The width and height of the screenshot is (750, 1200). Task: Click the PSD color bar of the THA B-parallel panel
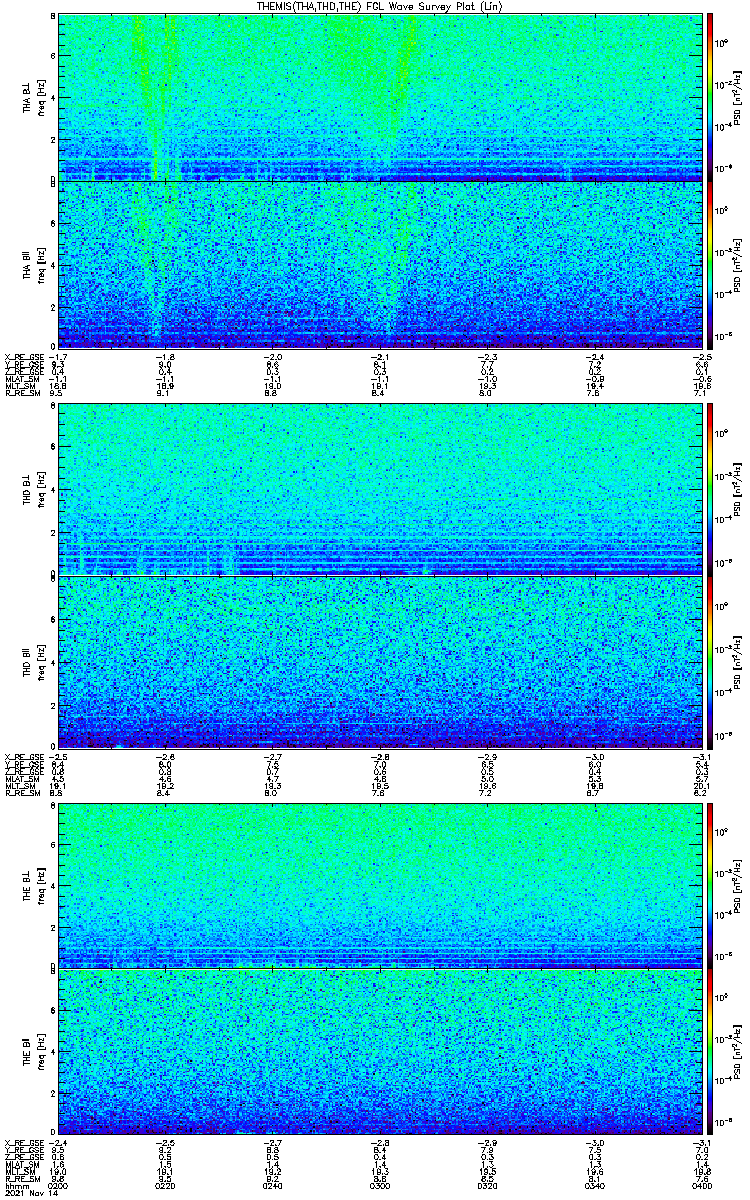pyautogui.click(x=710, y=265)
